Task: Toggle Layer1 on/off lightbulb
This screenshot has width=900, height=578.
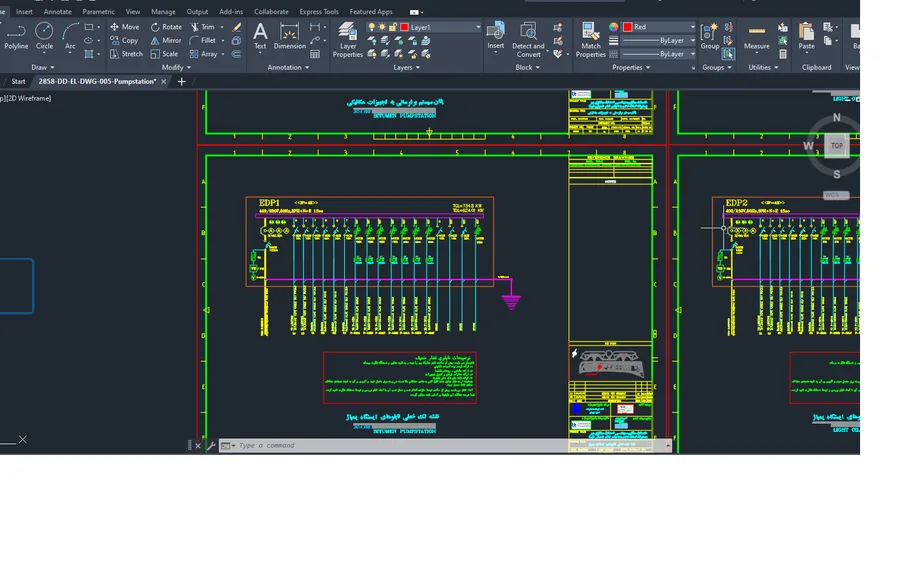Action: coord(371,27)
